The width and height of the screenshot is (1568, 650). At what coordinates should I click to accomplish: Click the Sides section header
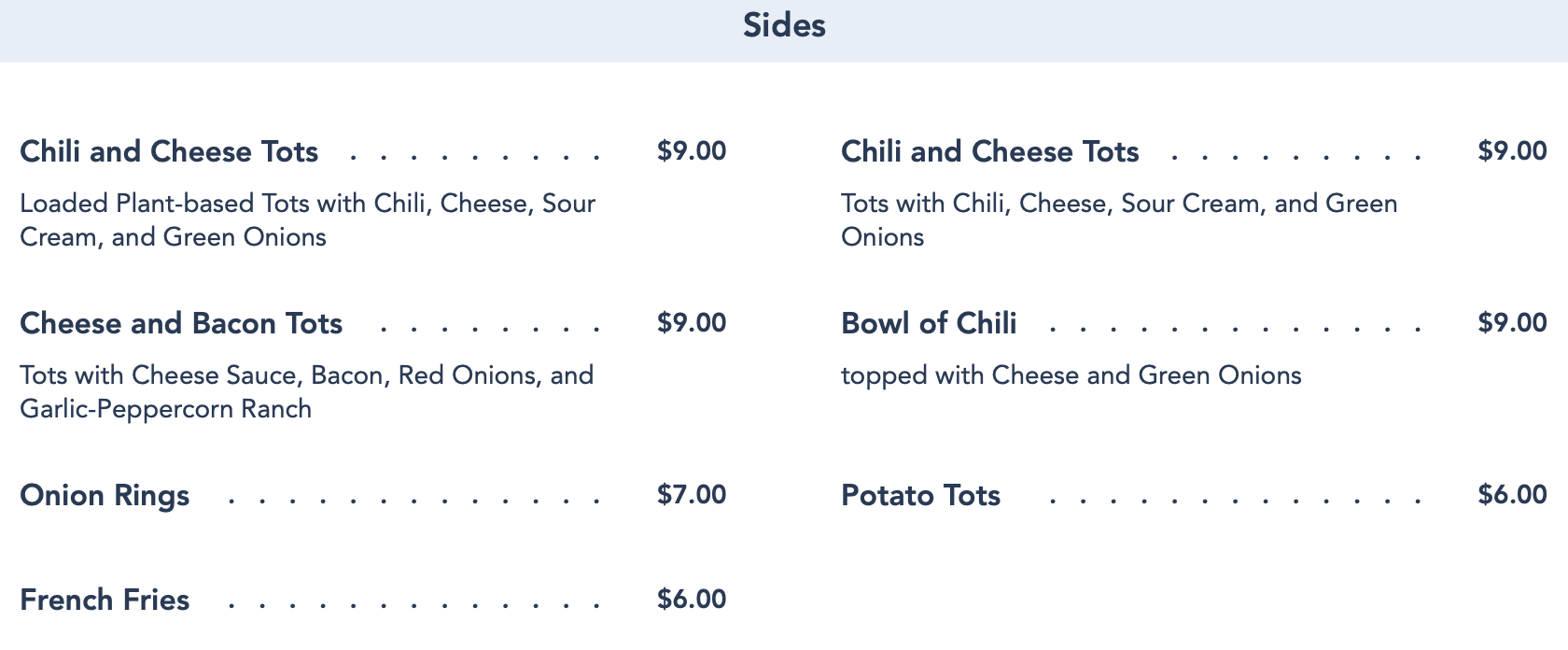pyautogui.click(x=784, y=25)
